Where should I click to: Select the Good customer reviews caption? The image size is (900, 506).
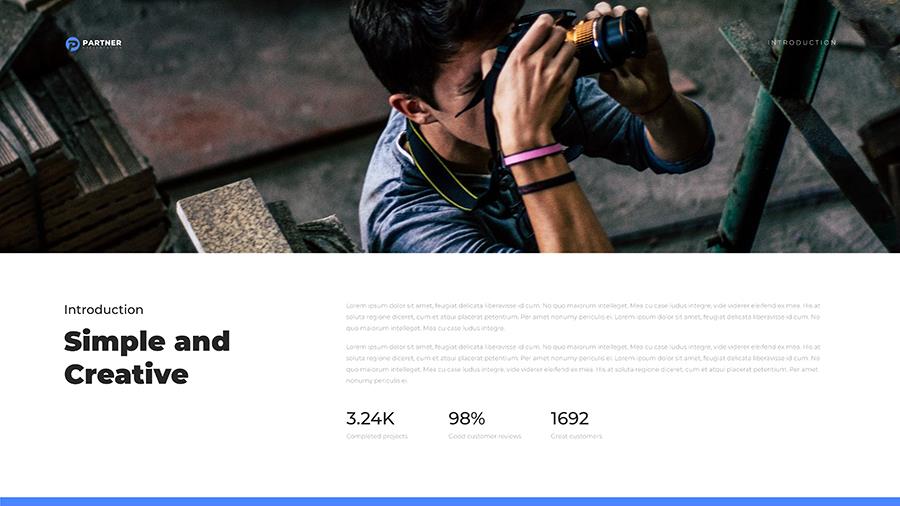(485, 437)
